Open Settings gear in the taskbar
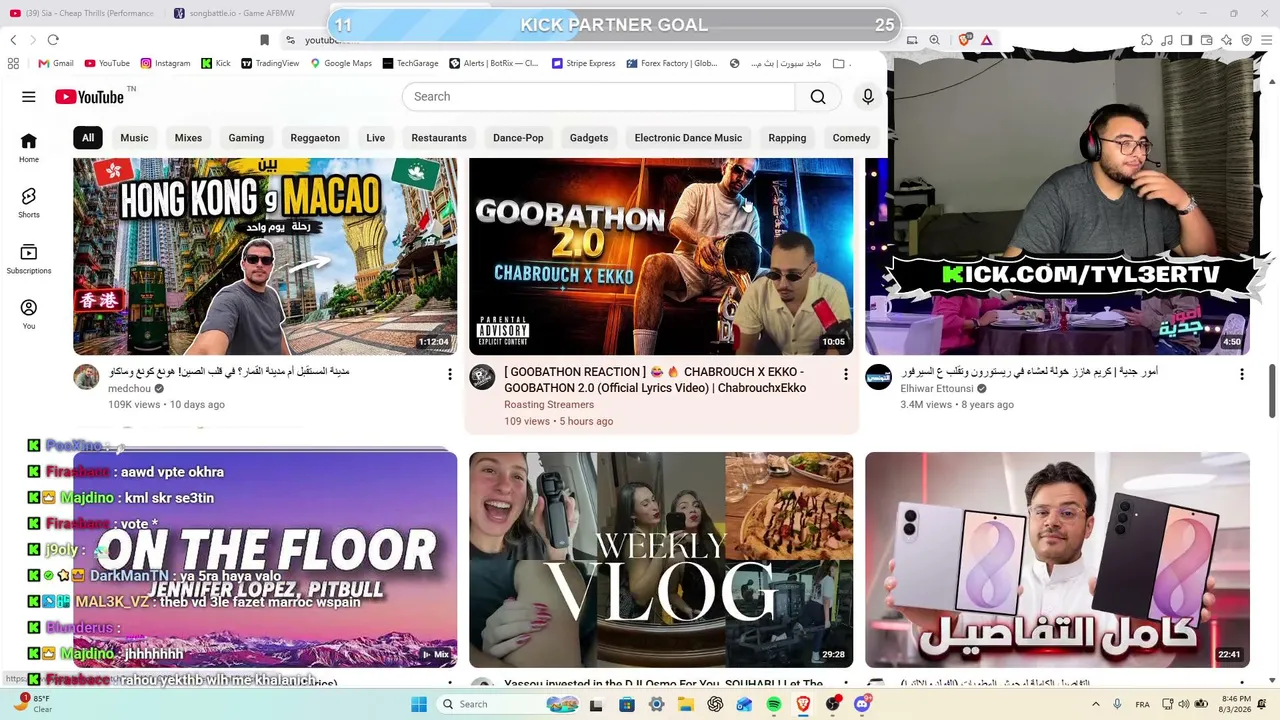Image resolution: width=1280 pixels, height=720 pixels. [x=656, y=704]
